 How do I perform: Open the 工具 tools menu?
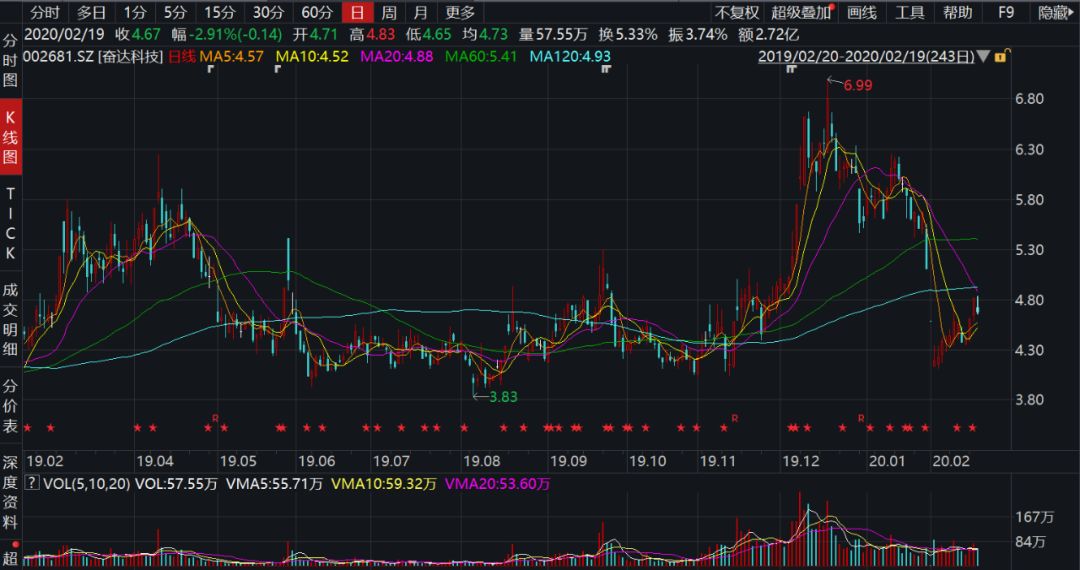coord(909,13)
